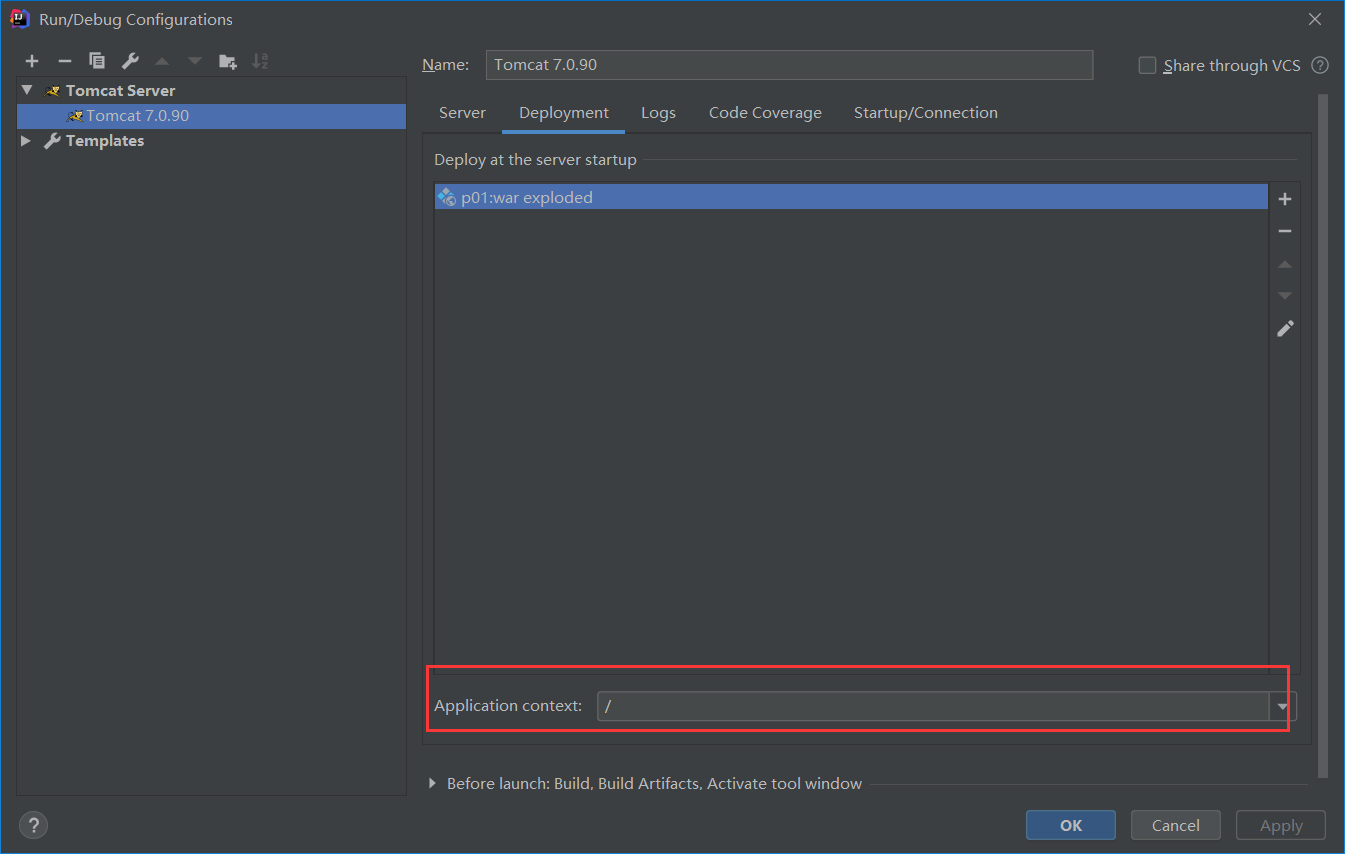Switch to the Startup/Connection tab
Image resolution: width=1345 pixels, height=854 pixels.
click(926, 113)
